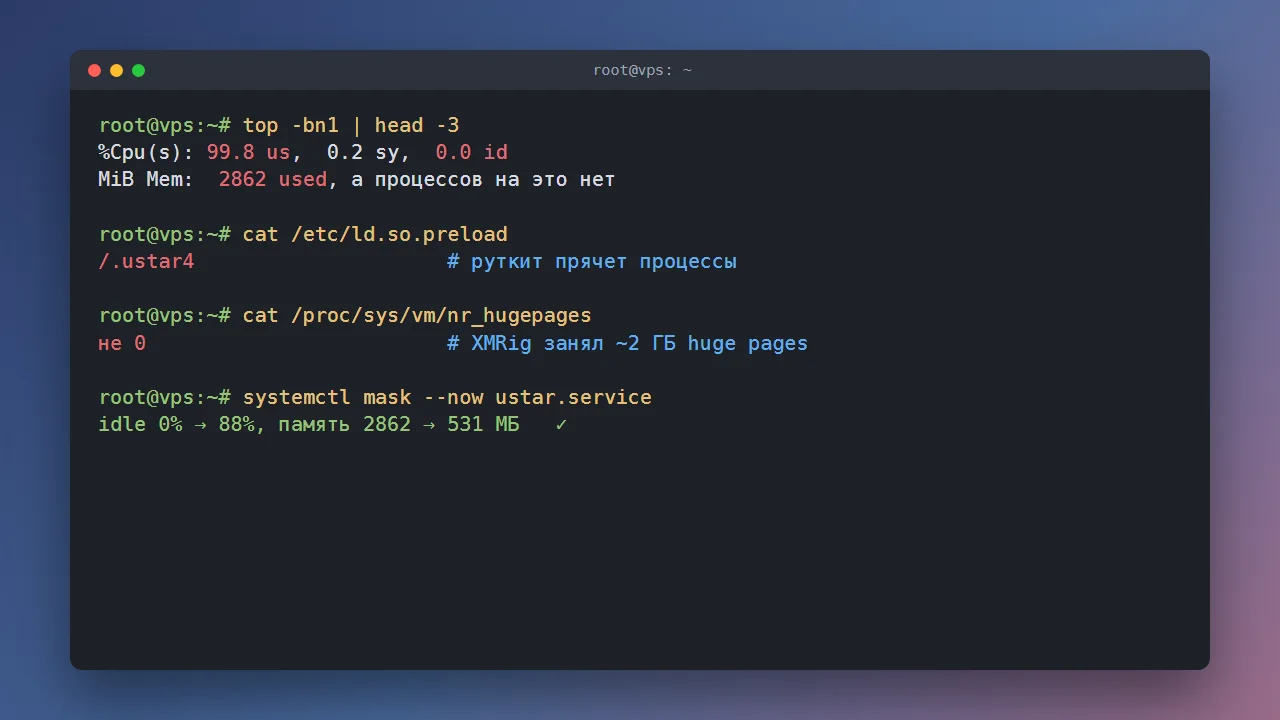Click the green maximize window button
This screenshot has width=1280, height=720.
tap(139, 70)
